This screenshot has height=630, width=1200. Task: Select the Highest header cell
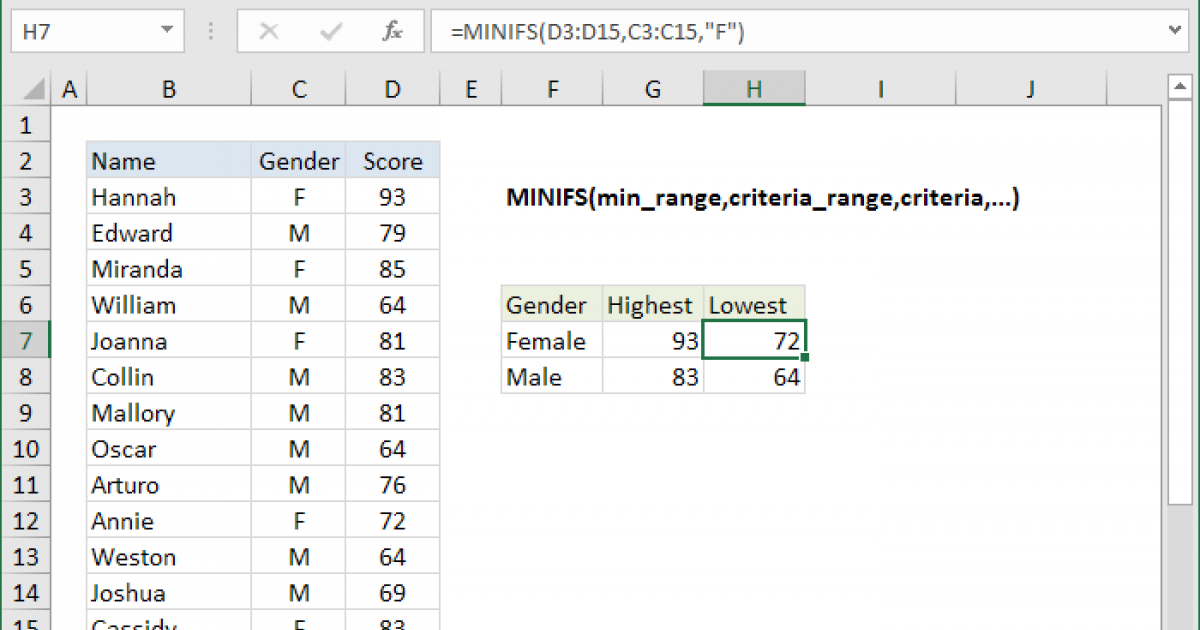652,305
